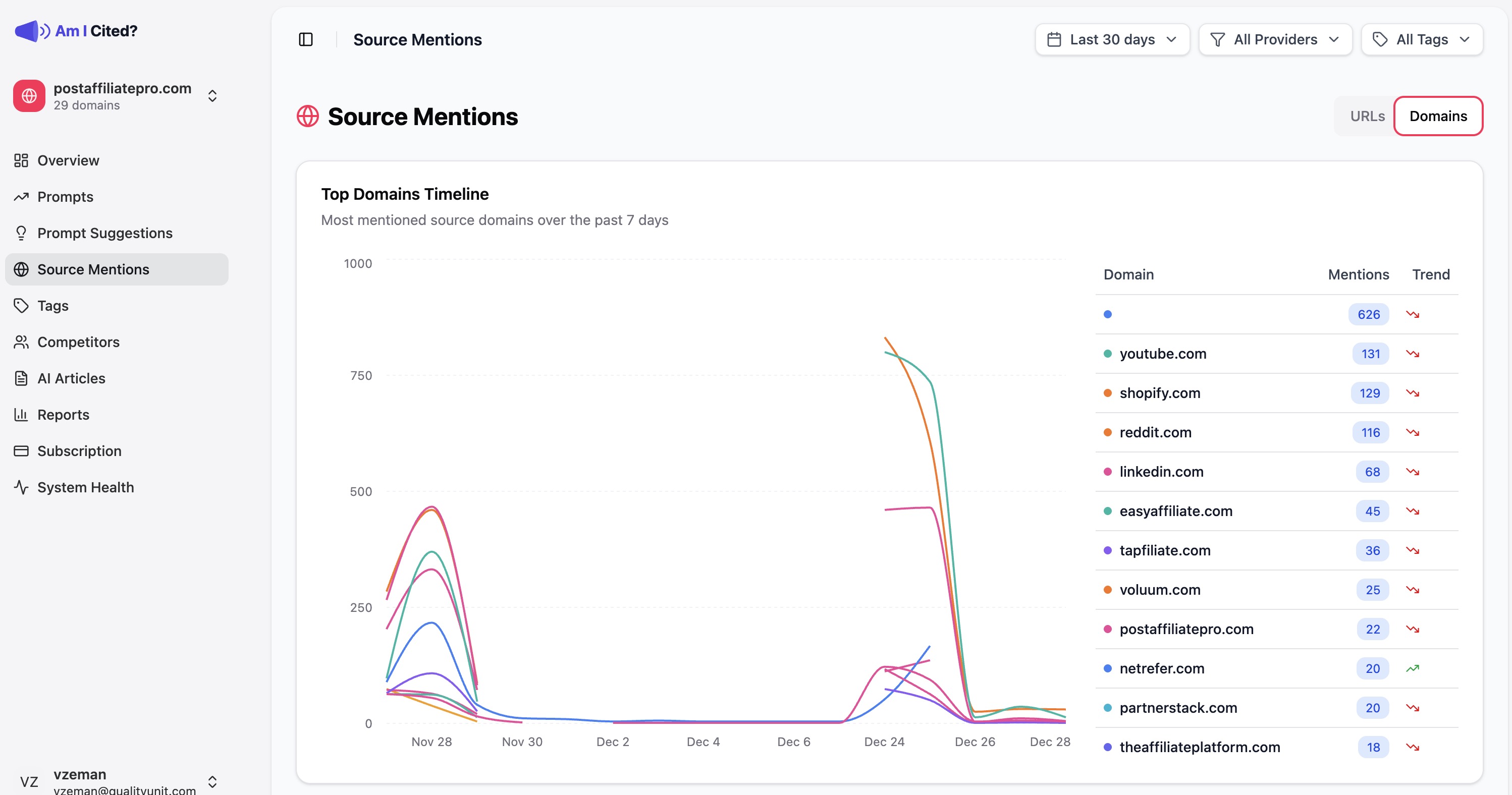Expand the All Providers filter

[1275, 39]
